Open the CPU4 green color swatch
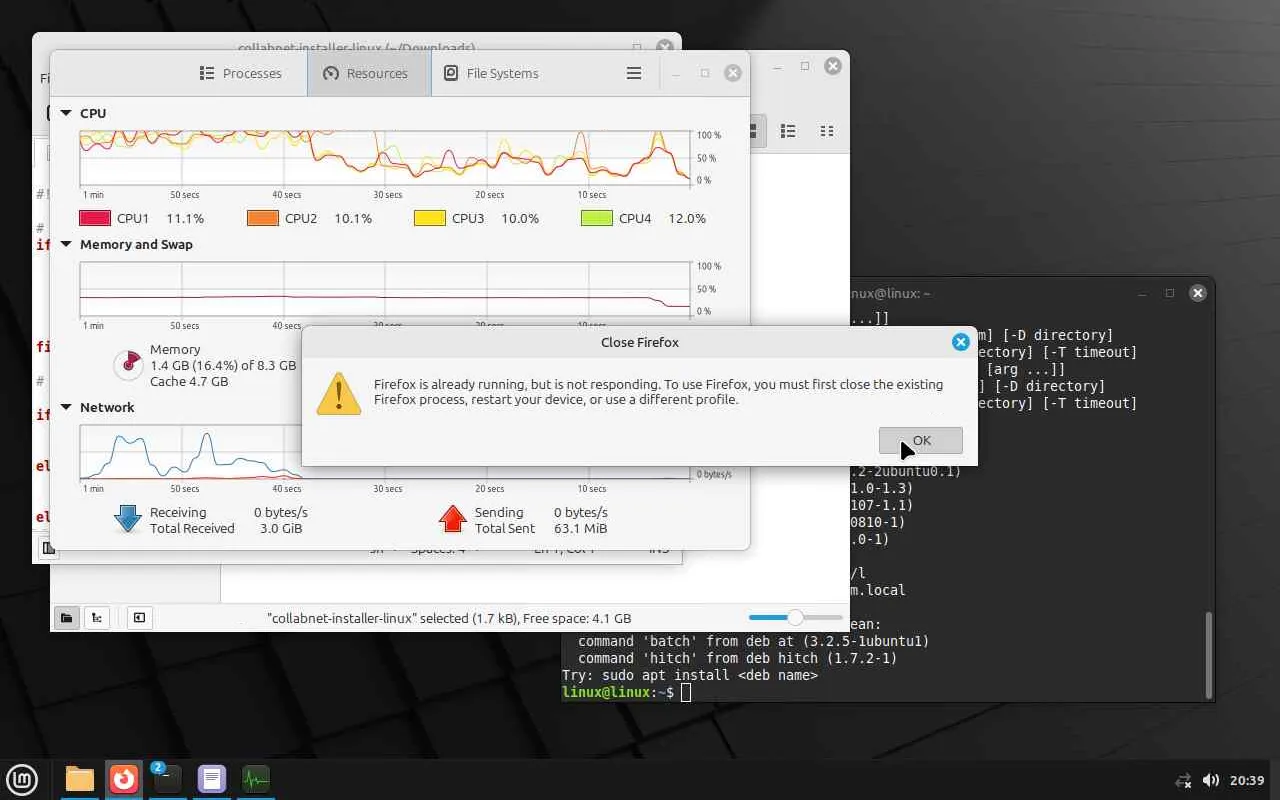1280x800 pixels. pos(597,218)
